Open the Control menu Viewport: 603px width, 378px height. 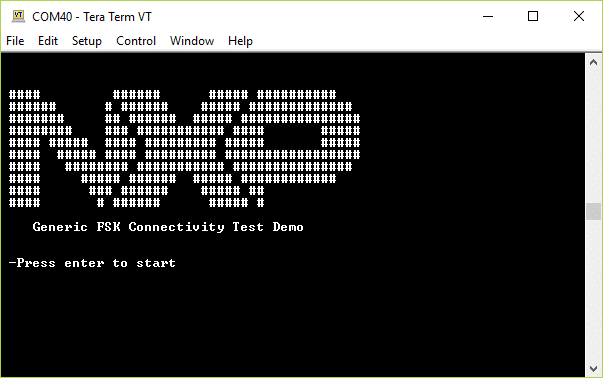click(136, 41)
